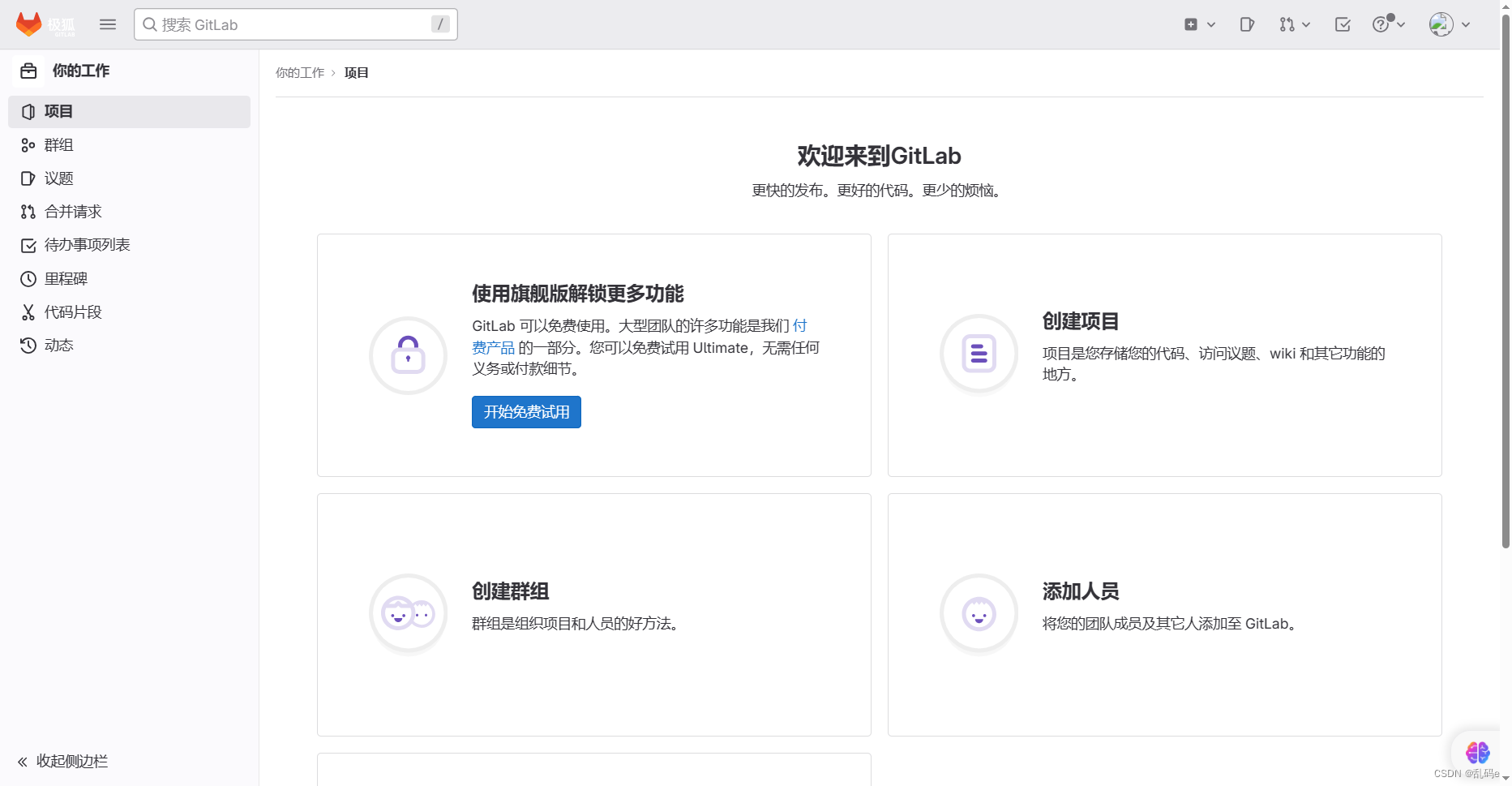Viewport: 1512px width, 786px height.
Task: Click the 动态 history icon
Action: coord(28,346)
